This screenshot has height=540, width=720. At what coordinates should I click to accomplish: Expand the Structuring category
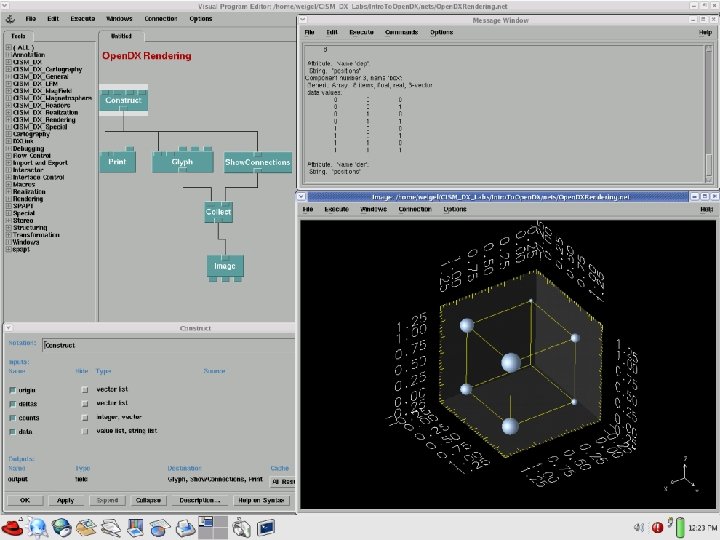8,227
